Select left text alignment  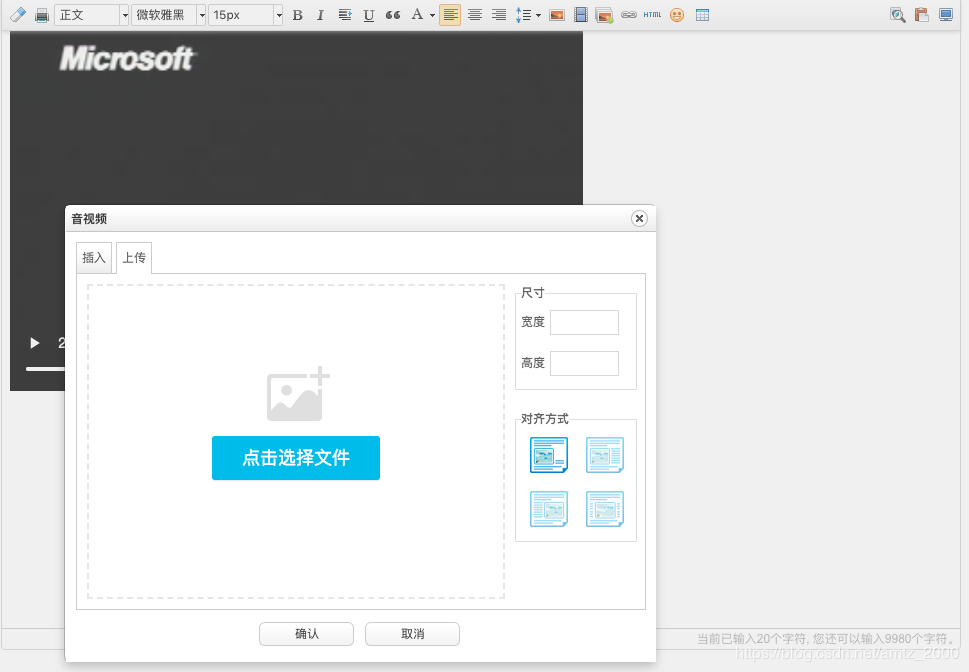point(450,15)
